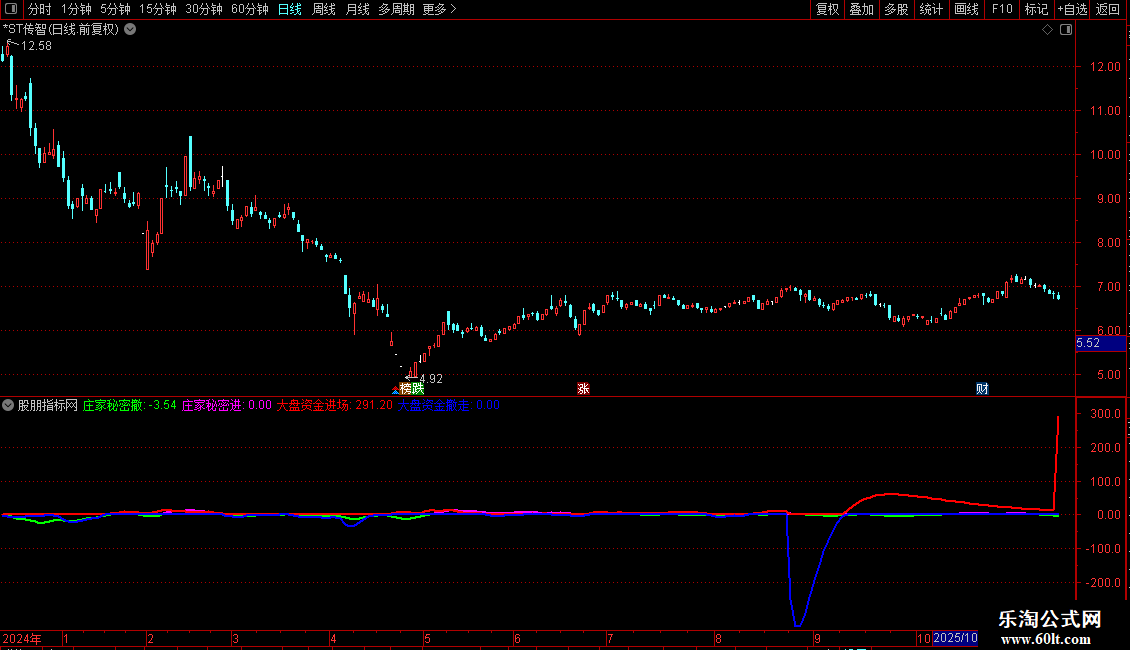
Task: Toggle the right side panel icon
Action: (x=1066, y=30)
